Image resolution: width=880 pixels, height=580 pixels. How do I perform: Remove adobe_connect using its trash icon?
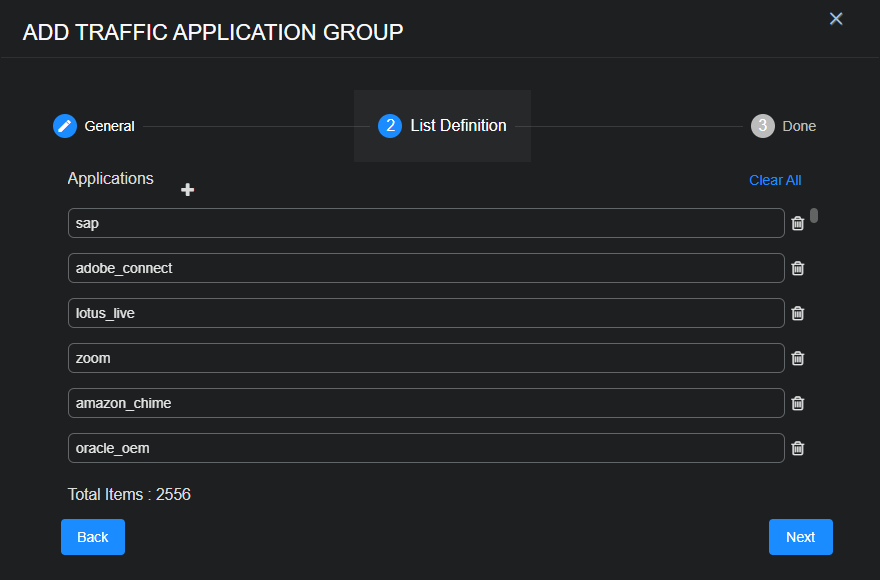tap(797, 268)
